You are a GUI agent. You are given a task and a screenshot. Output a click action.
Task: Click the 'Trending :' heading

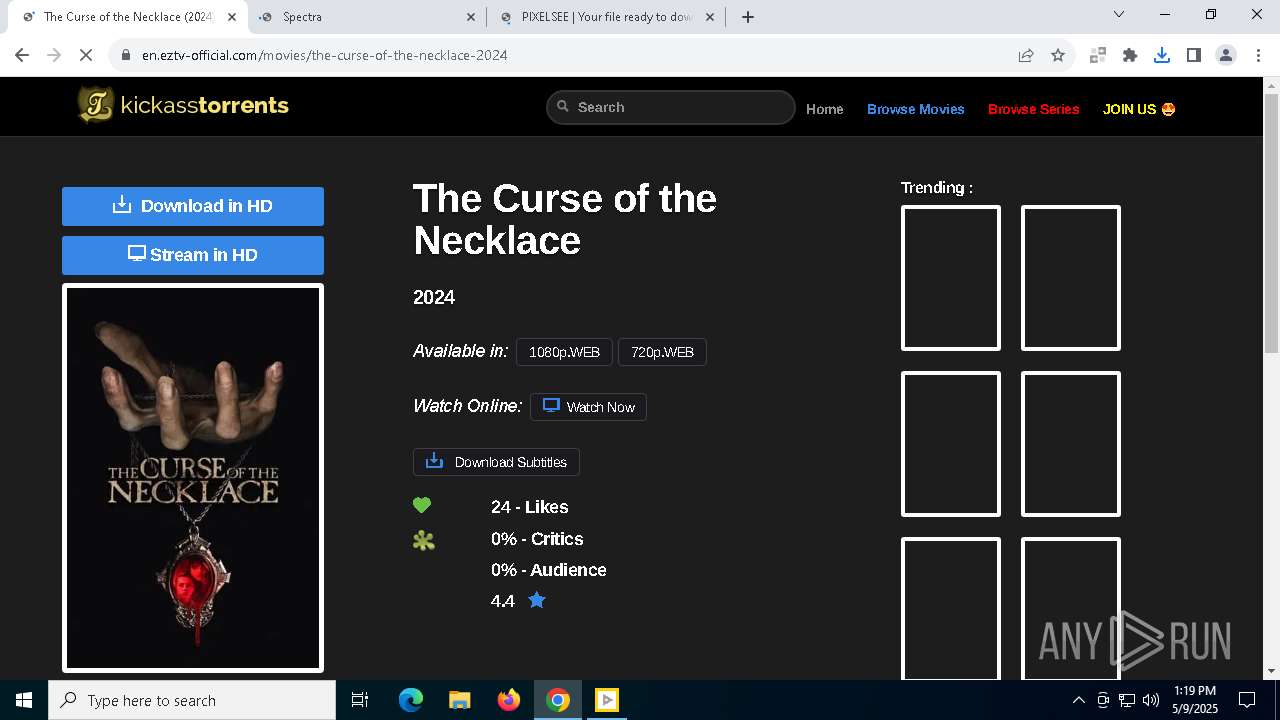[937, 187]
